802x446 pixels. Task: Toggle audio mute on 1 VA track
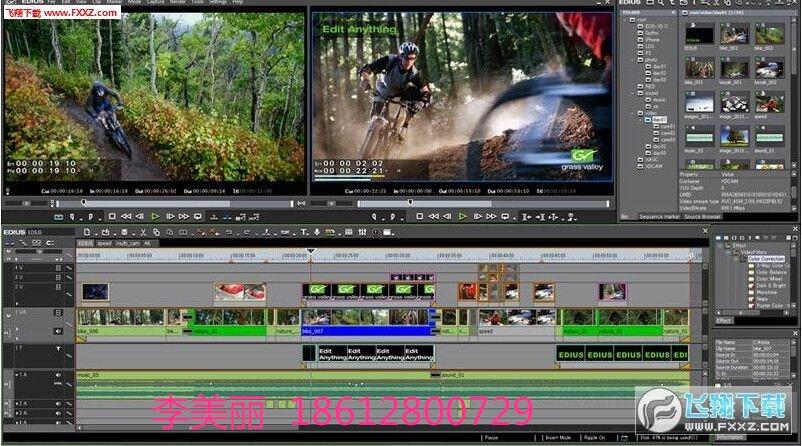tap(57, 330)
